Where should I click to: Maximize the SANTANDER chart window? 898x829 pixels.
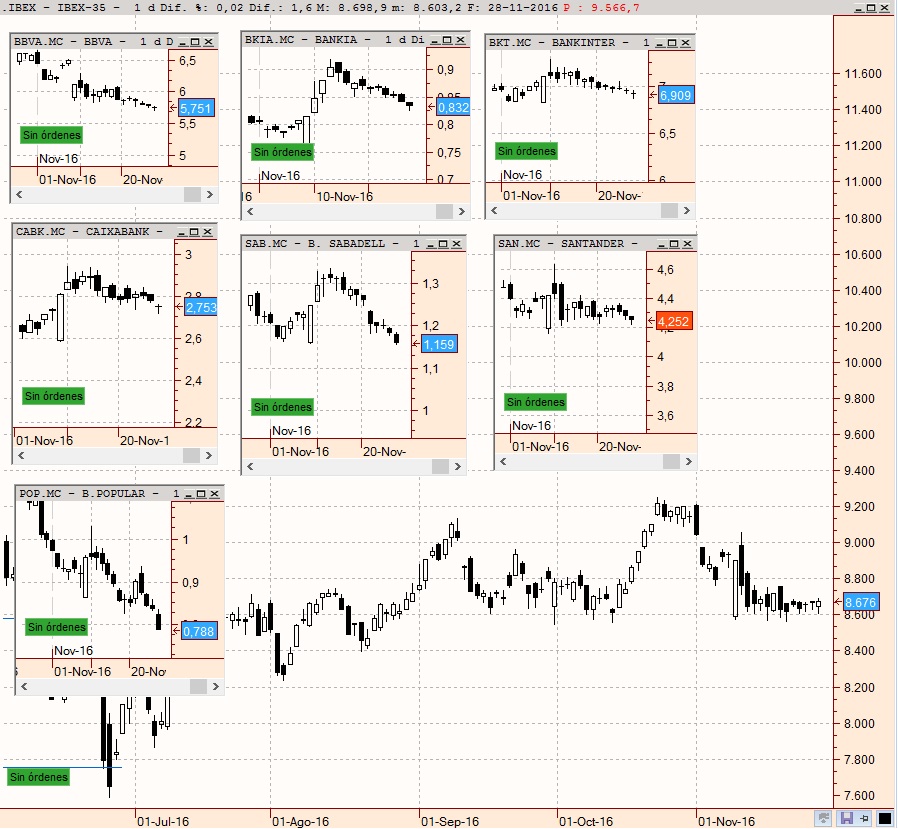pyautogui.click(x=674, y=244)
